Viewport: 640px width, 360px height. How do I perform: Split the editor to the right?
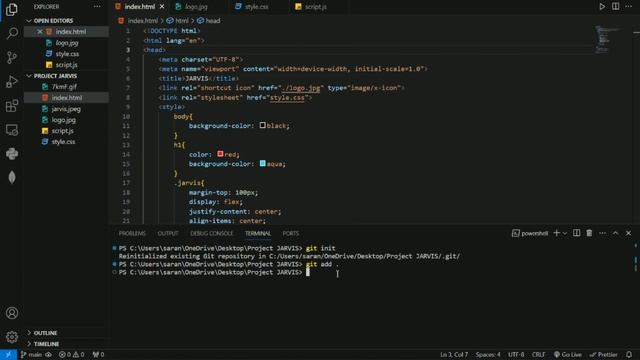pos(616,7)
